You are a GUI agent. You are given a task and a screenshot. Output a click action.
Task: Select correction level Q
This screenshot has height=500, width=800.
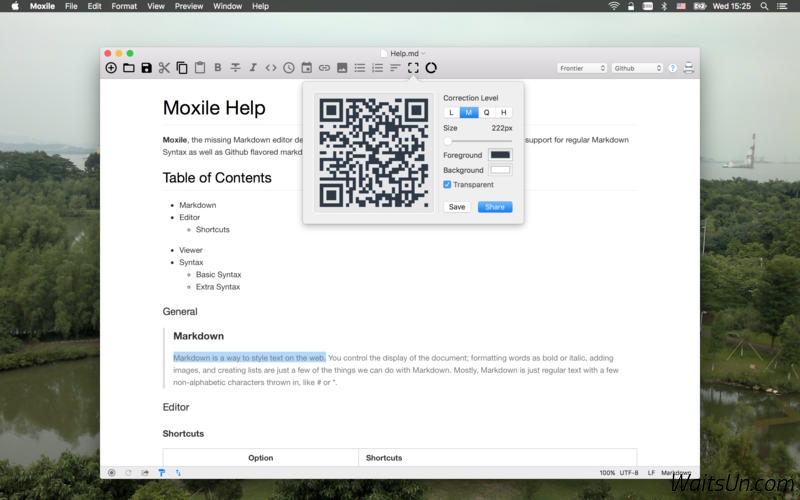486,112
